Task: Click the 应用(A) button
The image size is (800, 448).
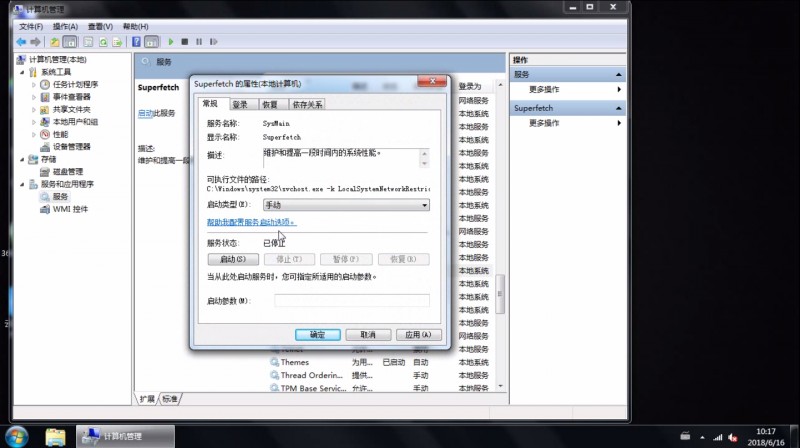Action: click(418, 335)
